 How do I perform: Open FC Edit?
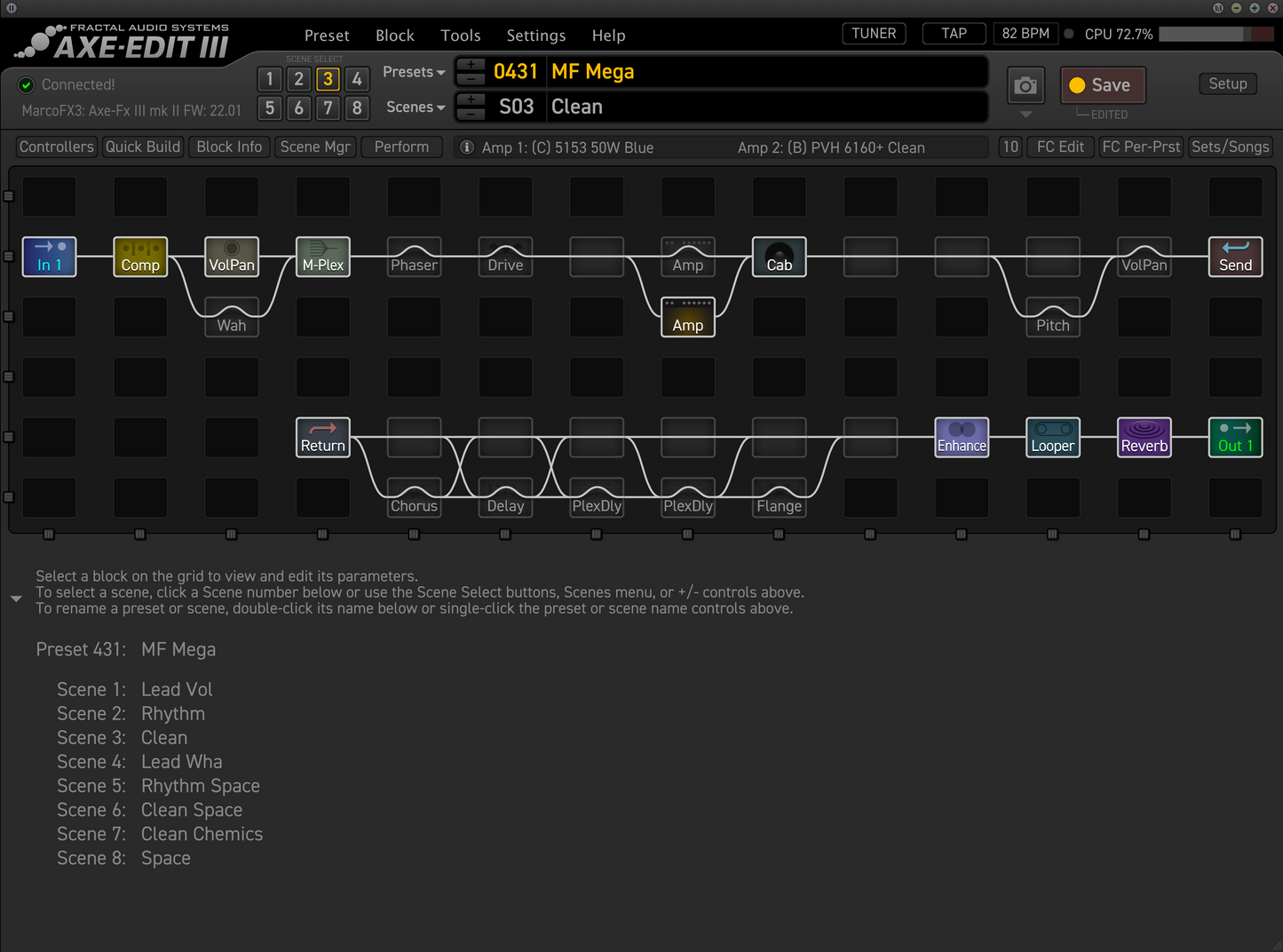(1060, 147)
